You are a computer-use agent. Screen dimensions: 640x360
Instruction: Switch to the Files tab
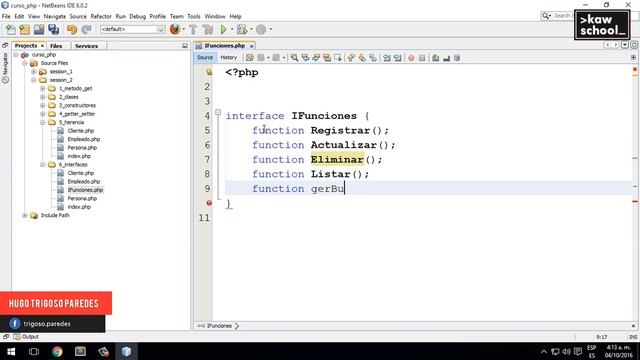pos(56,46)
